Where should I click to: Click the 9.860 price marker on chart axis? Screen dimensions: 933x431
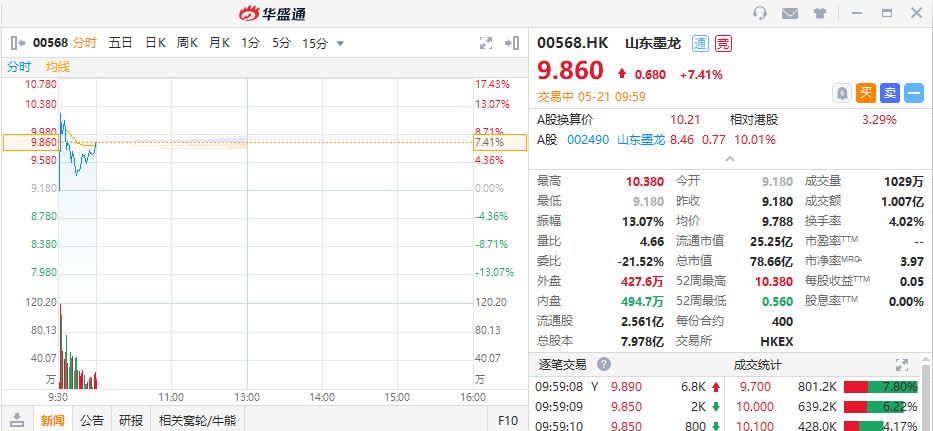click(x=30, y=142)
